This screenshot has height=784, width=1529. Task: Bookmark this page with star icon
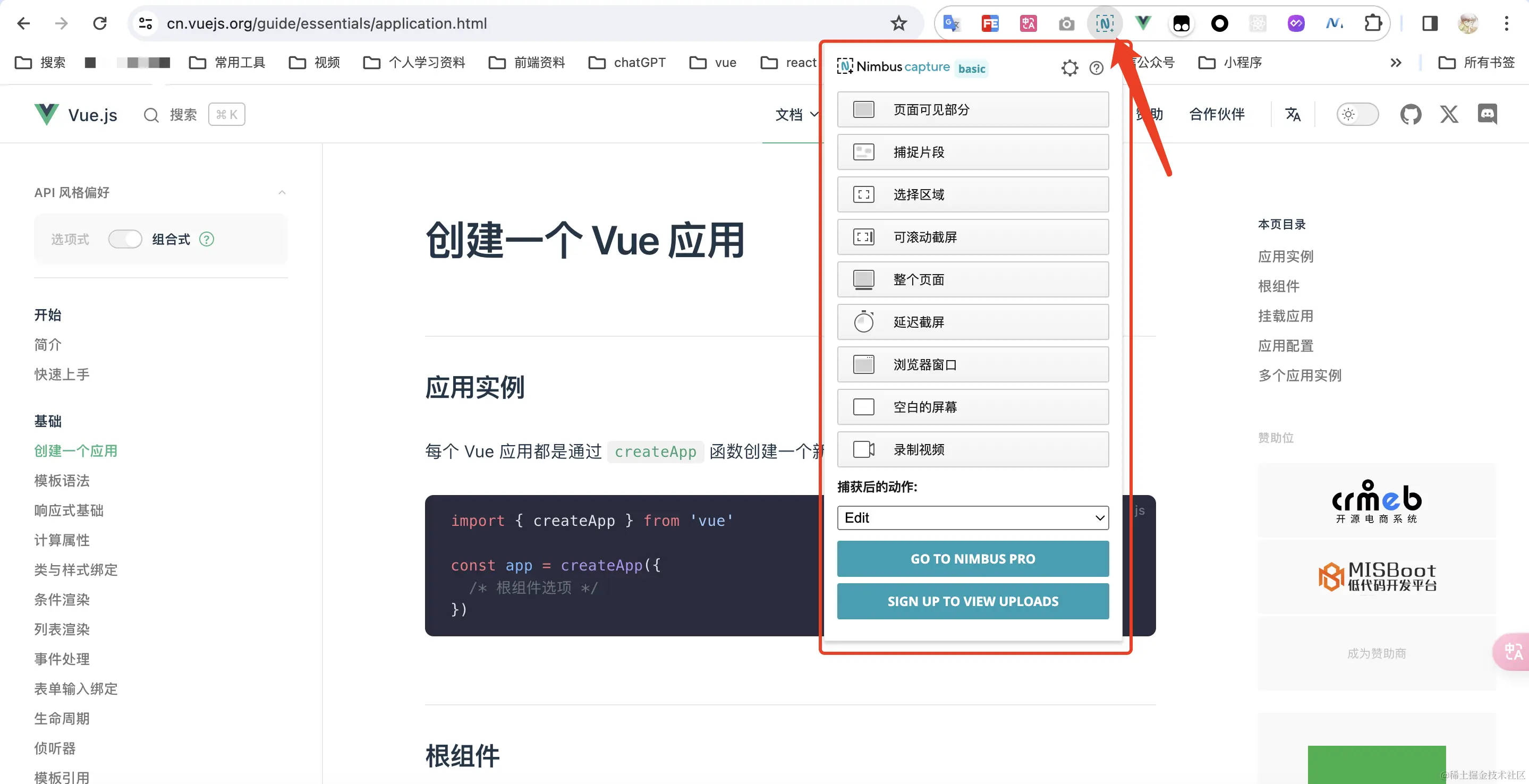(x=898, y=24)
